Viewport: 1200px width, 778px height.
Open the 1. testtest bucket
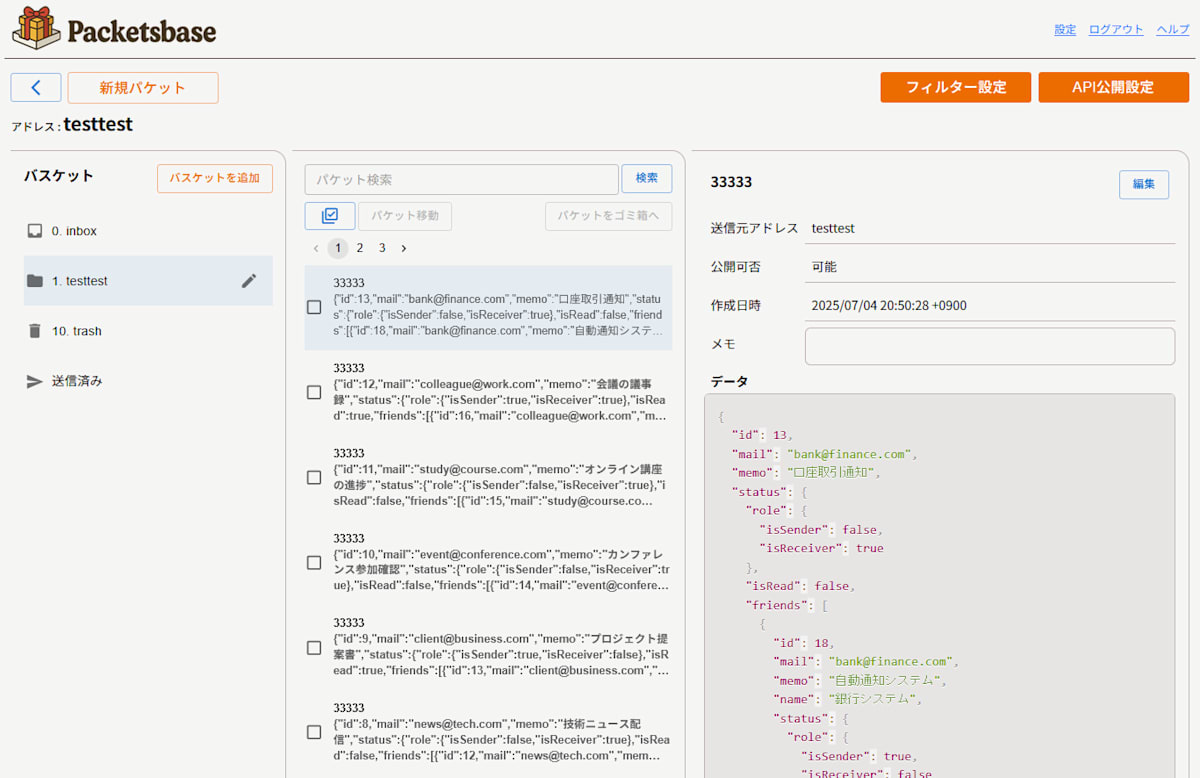click(148, 281)
